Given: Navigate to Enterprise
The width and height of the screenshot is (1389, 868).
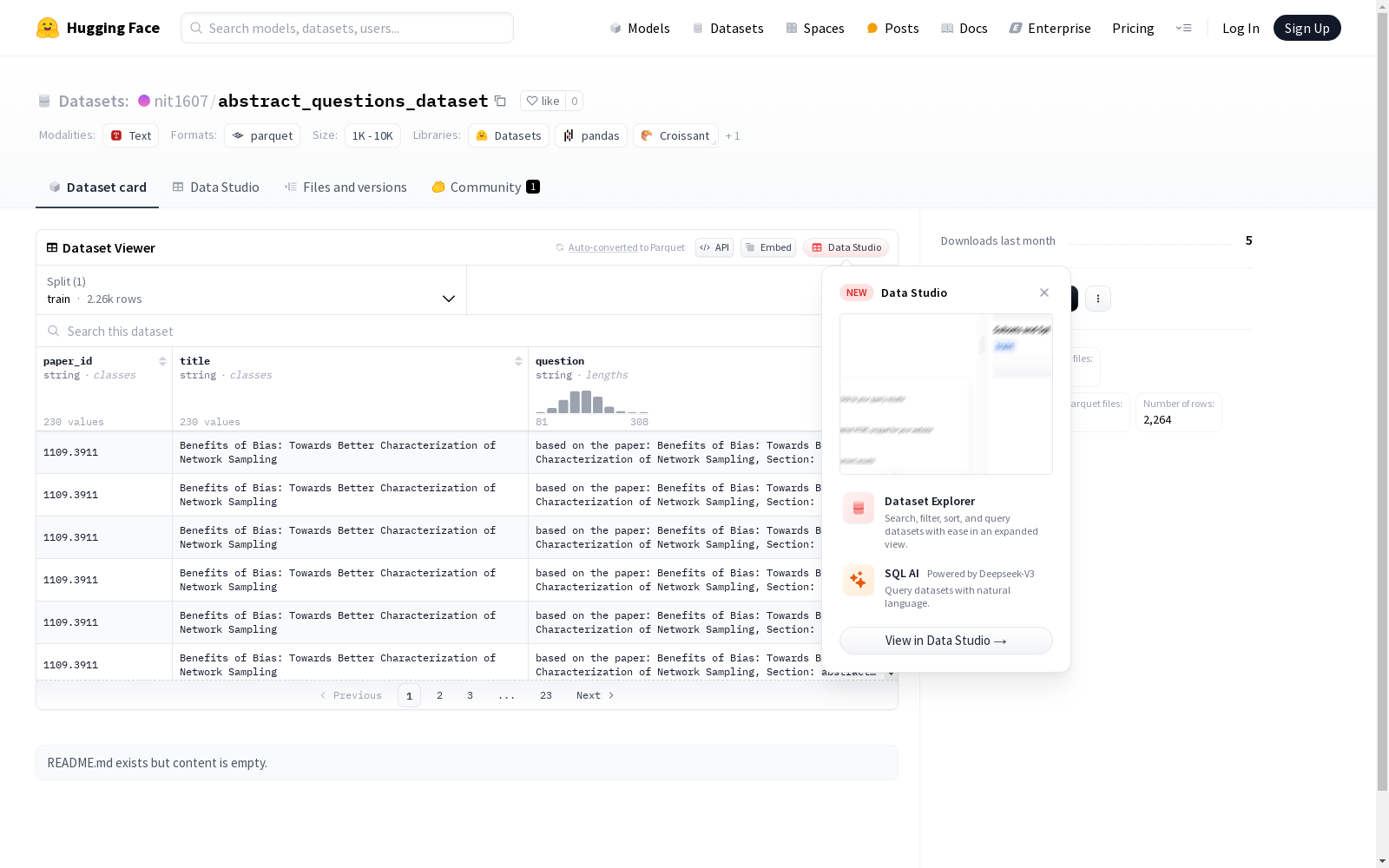Looking at the screenshot, I should 1050,28.
